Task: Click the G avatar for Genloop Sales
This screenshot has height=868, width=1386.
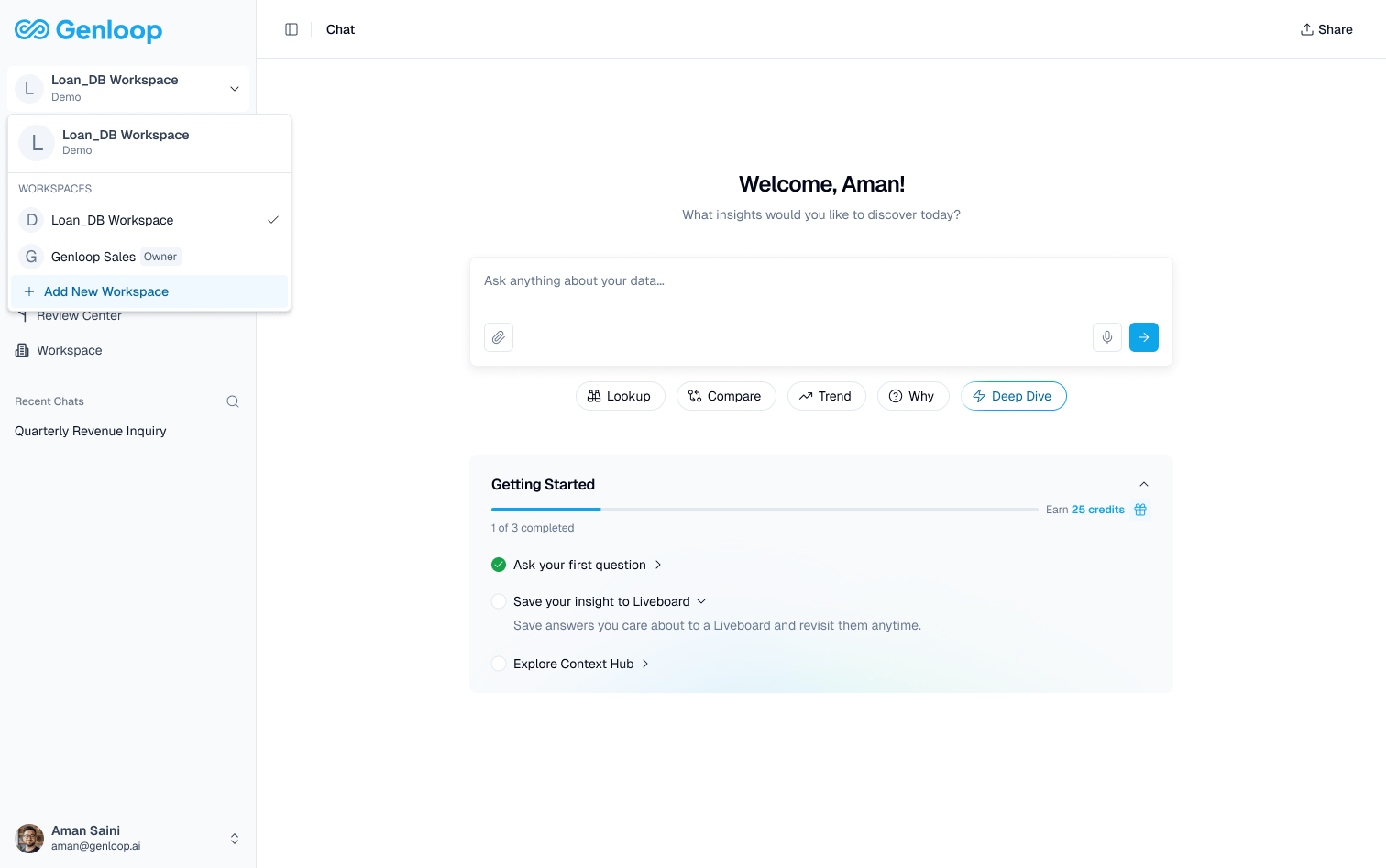Action: [31, 257]
